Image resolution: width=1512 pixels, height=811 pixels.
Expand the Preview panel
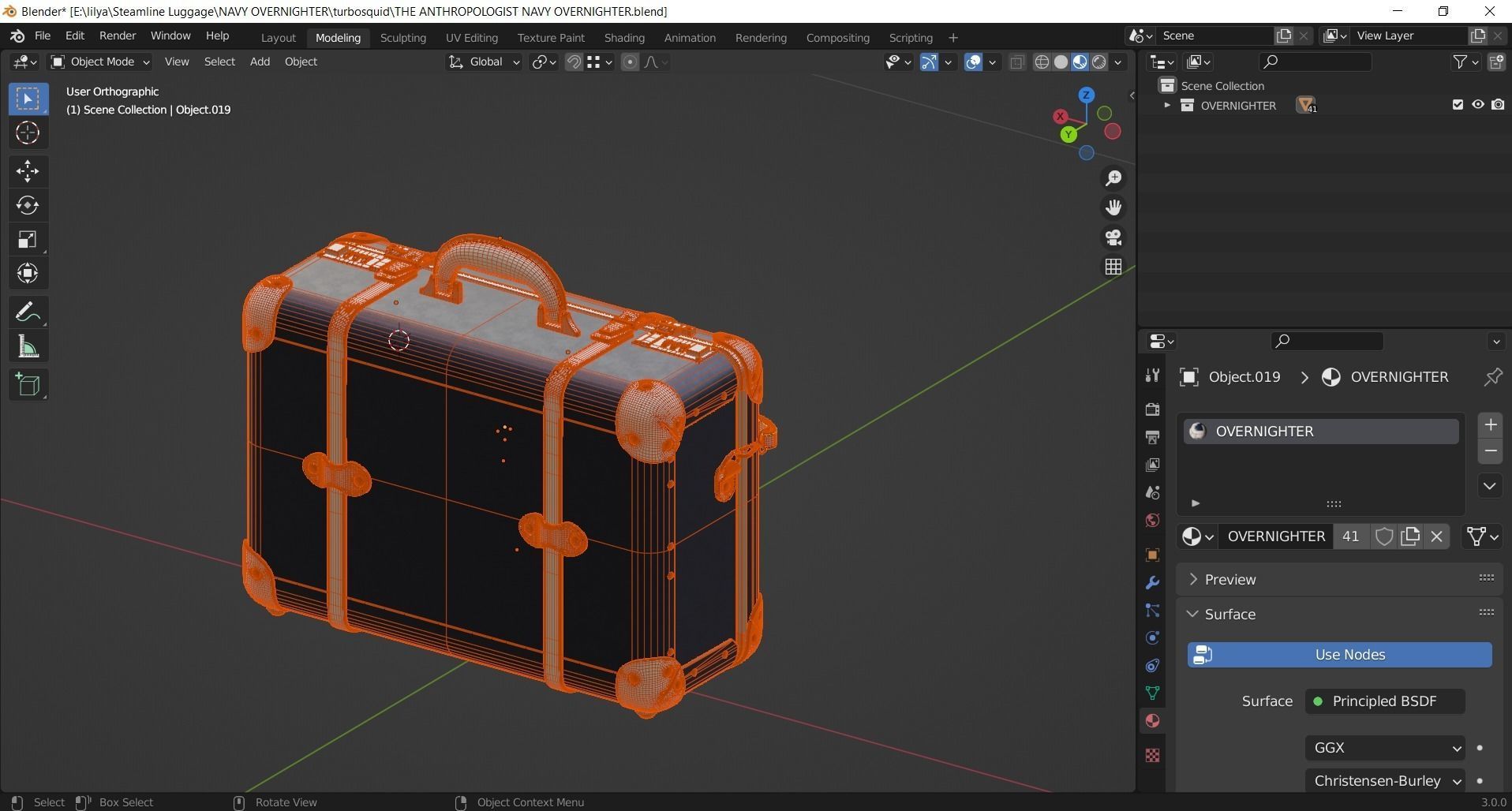(x=1192, y=579)
